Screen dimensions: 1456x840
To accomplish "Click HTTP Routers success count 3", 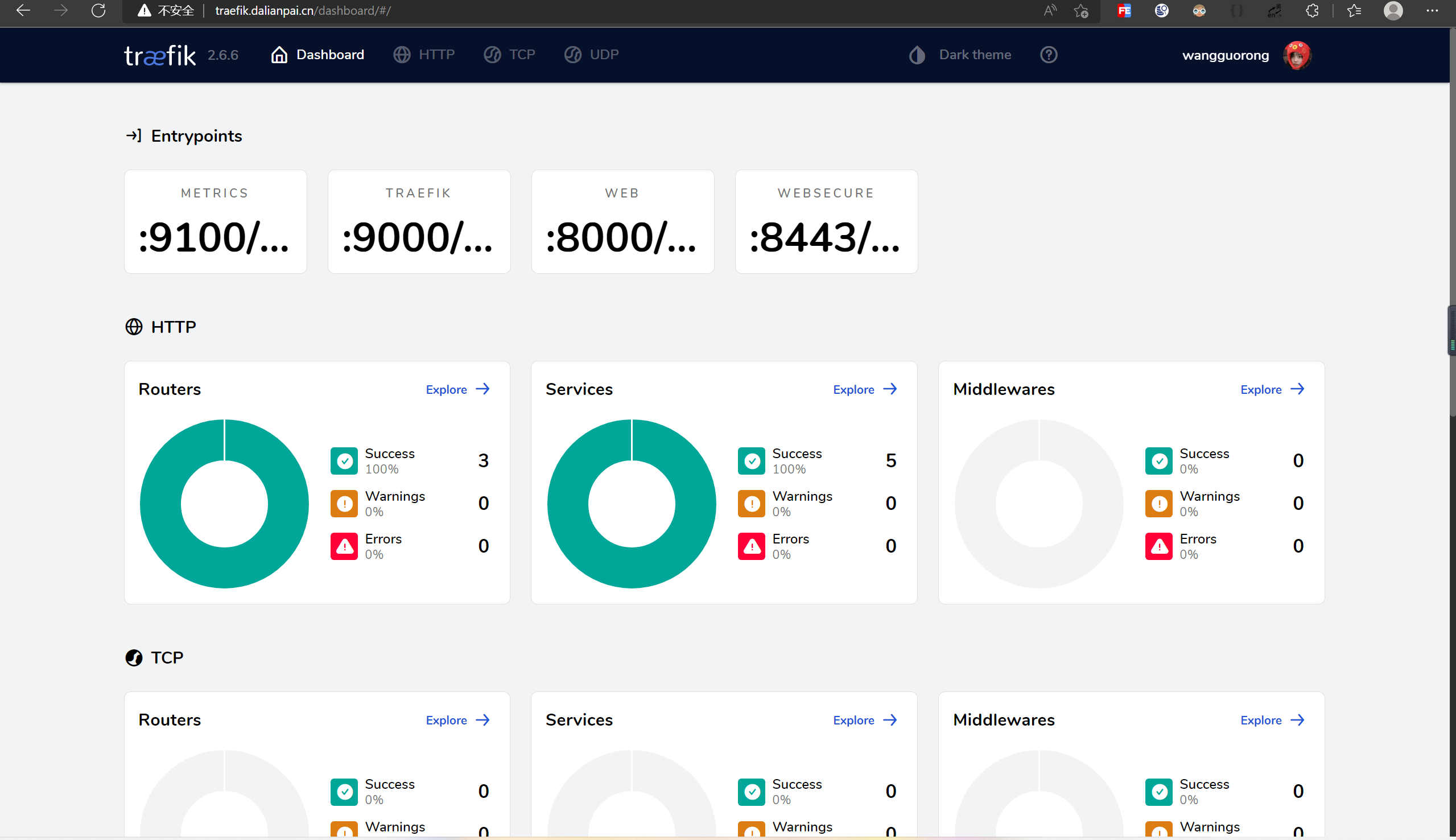I will [483, 460].
